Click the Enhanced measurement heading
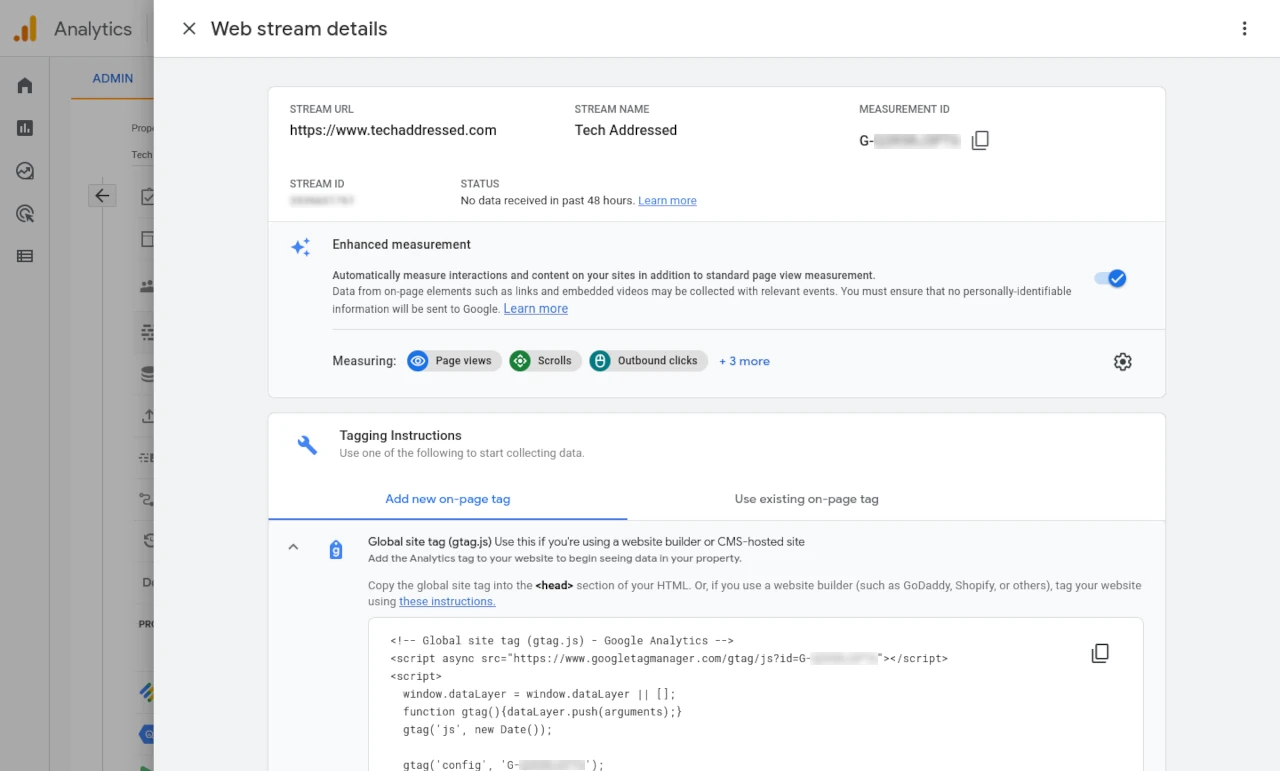 (x=401, y=245)
